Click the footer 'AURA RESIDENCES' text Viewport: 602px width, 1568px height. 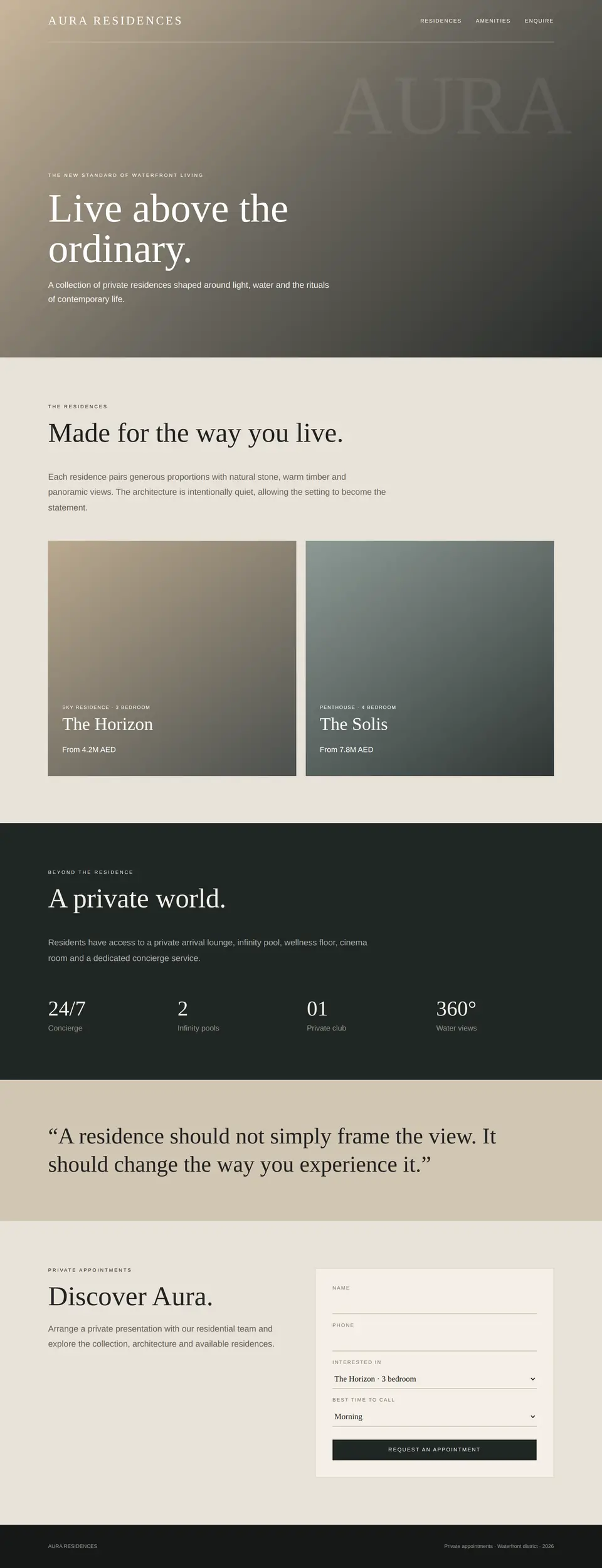[x=73, y=1546]
